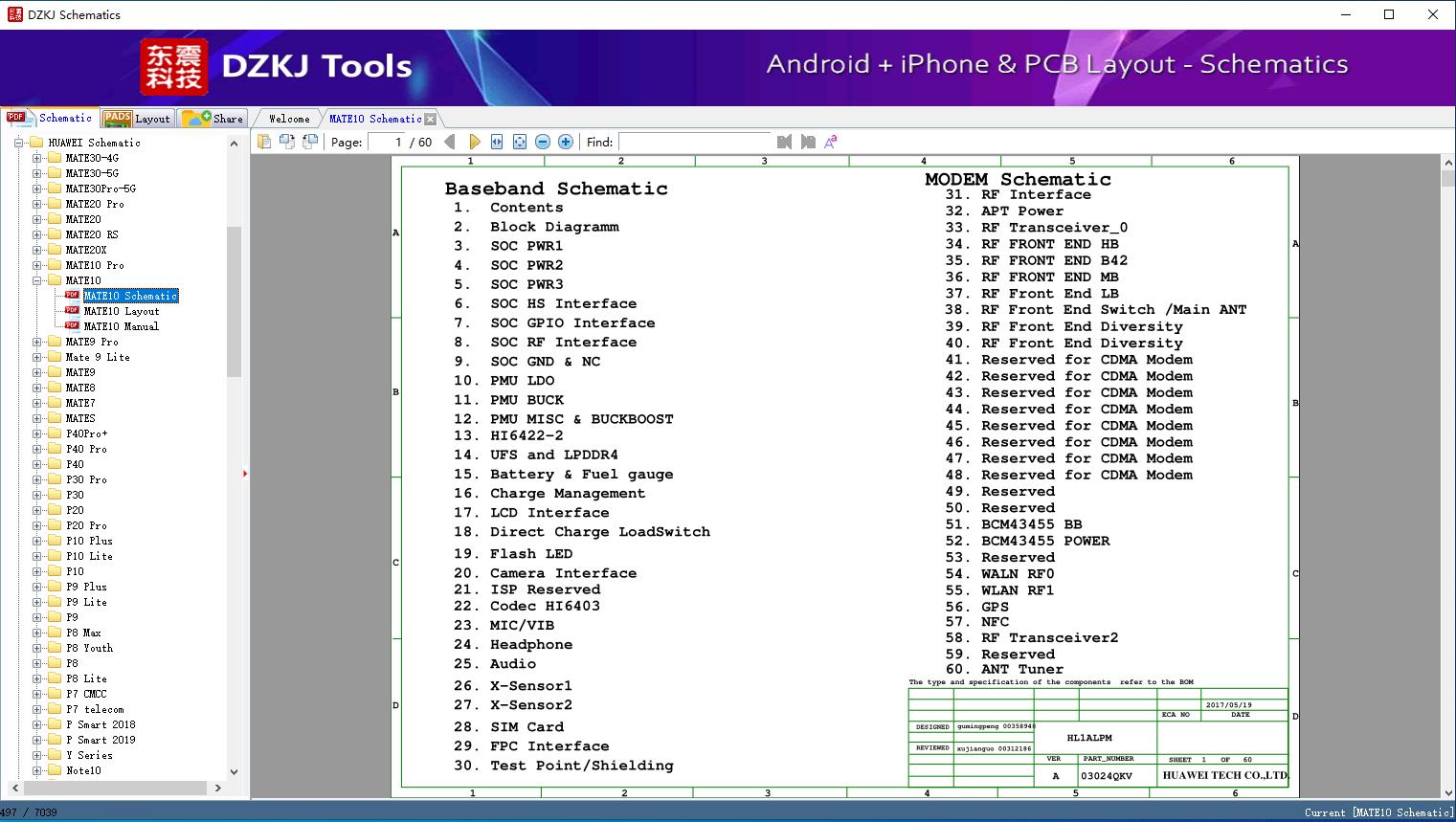Select the P20 Pro folder
Viewport: 1456px width, 822px height.
coord(86,525)
